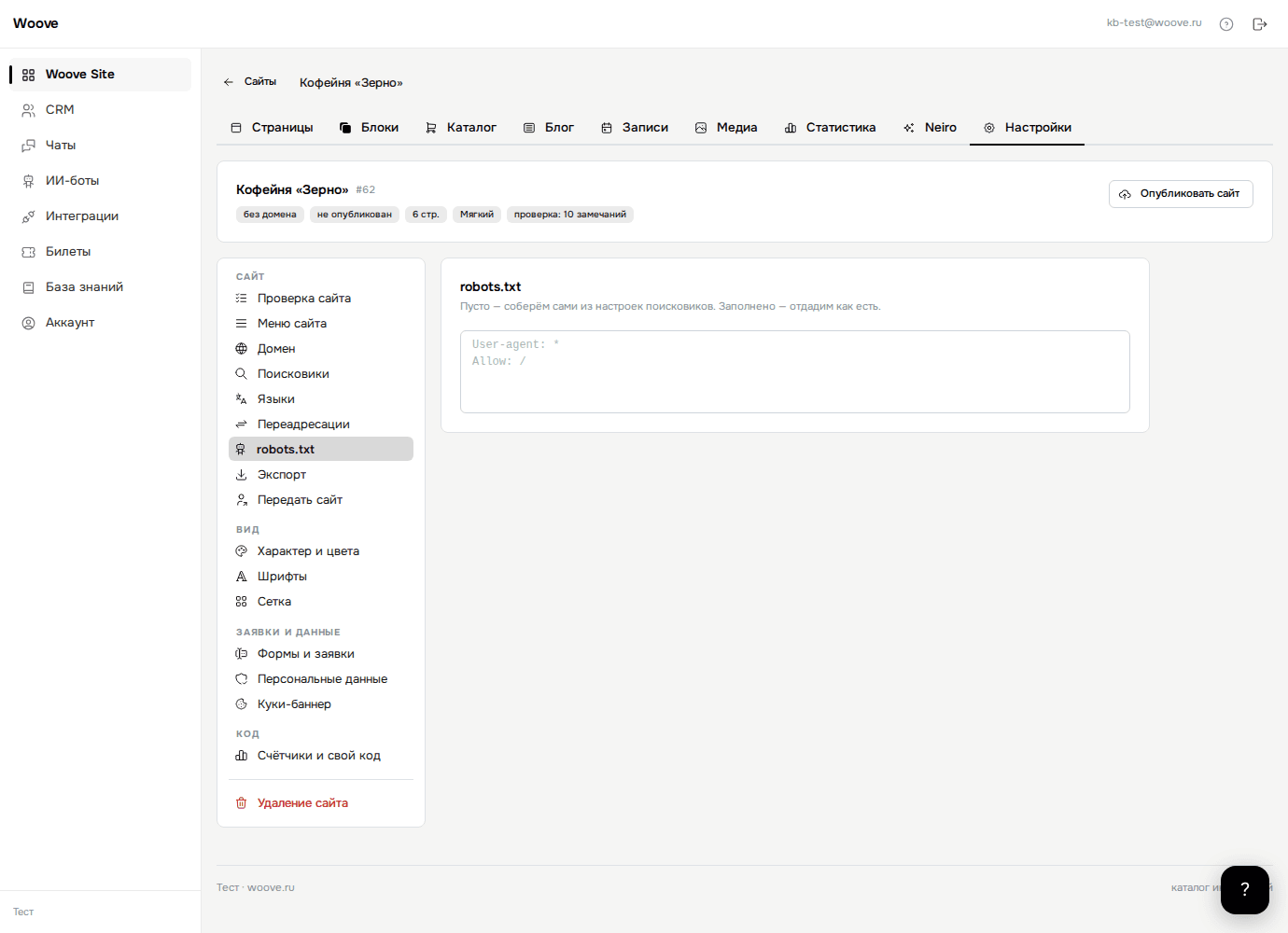Viewport: 1288px width, 933px height.
Task: Switch to the Страницы tab
Action: [x=272, y=128]
